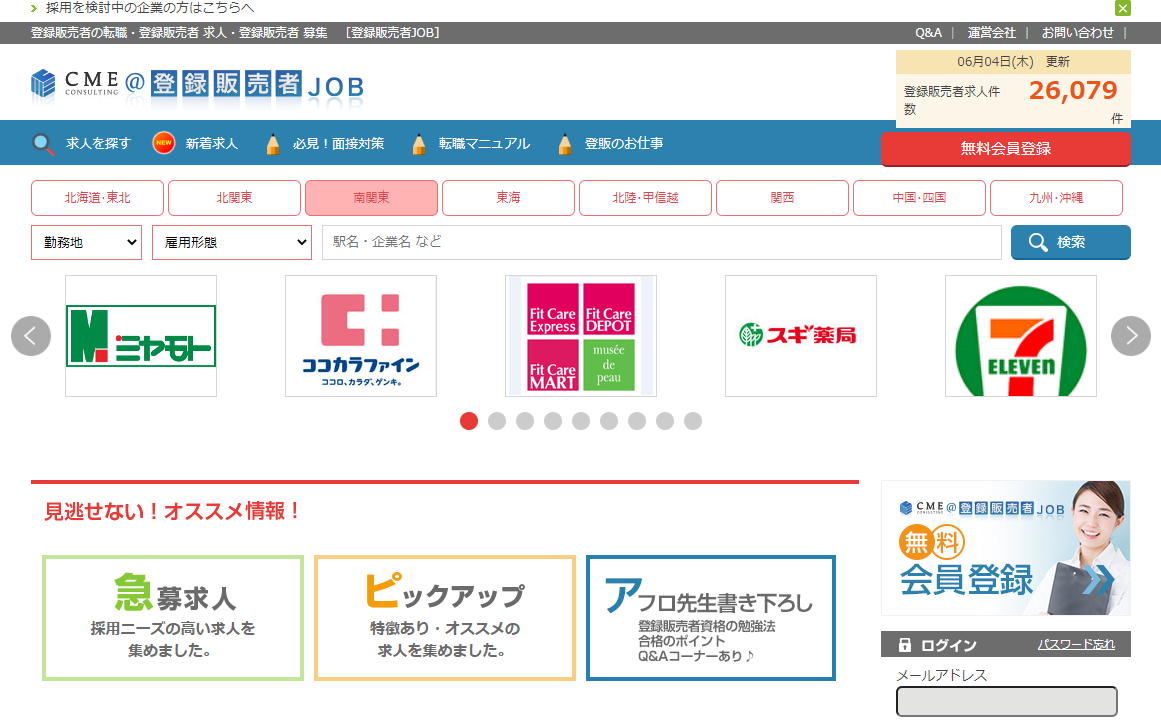Follow 採用を検討中の企業の方はこちらへ link
The image size is (1161, 722).
point(150,8)
